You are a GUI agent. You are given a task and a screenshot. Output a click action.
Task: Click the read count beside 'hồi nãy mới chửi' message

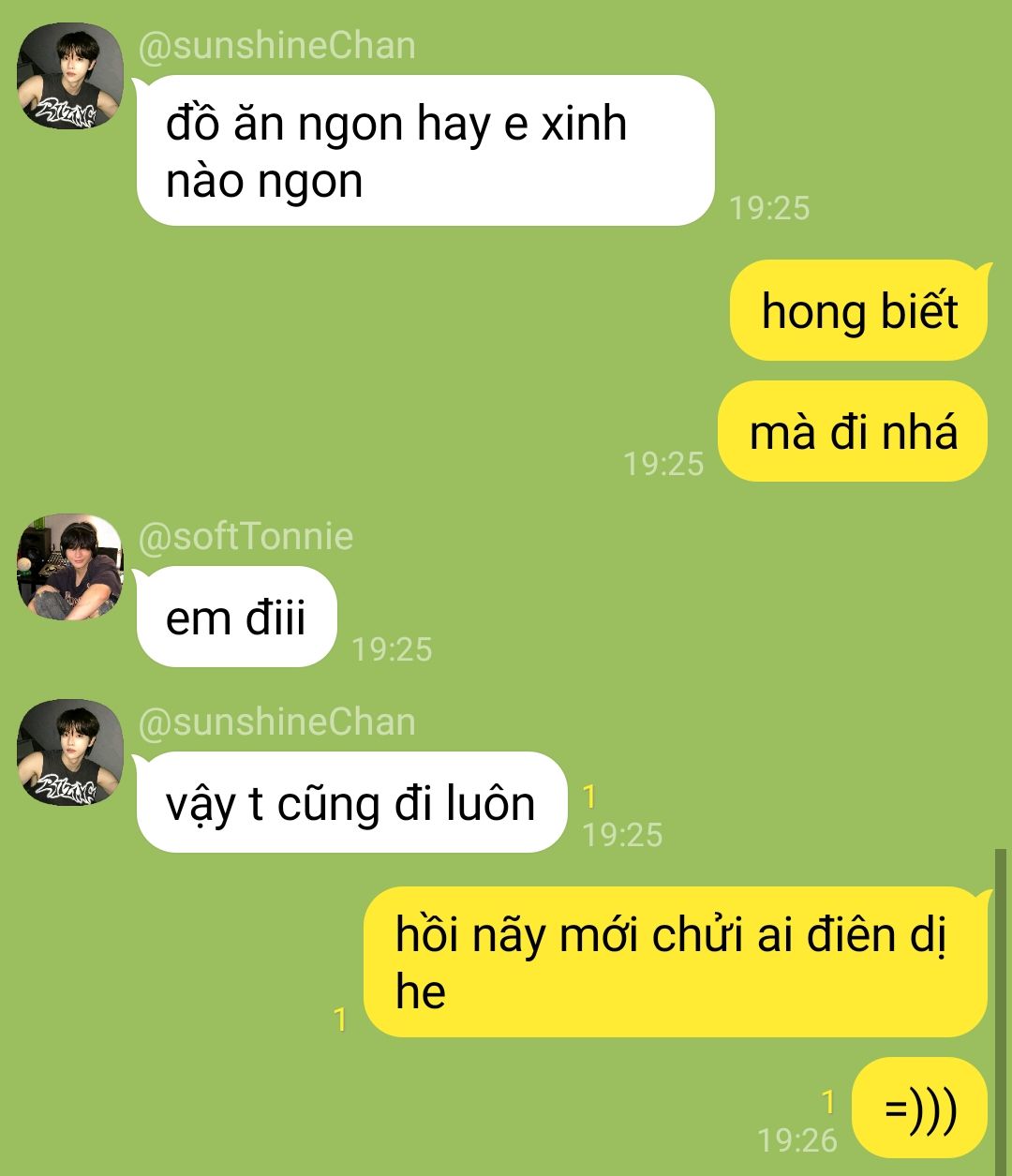coord(341,1020)
